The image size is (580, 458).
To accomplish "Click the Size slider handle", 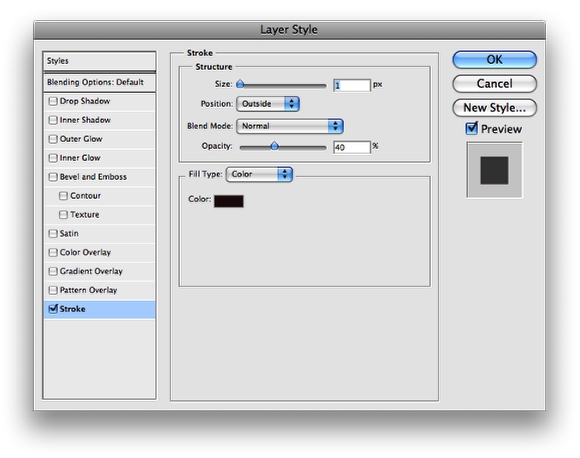I will [240, 84].
